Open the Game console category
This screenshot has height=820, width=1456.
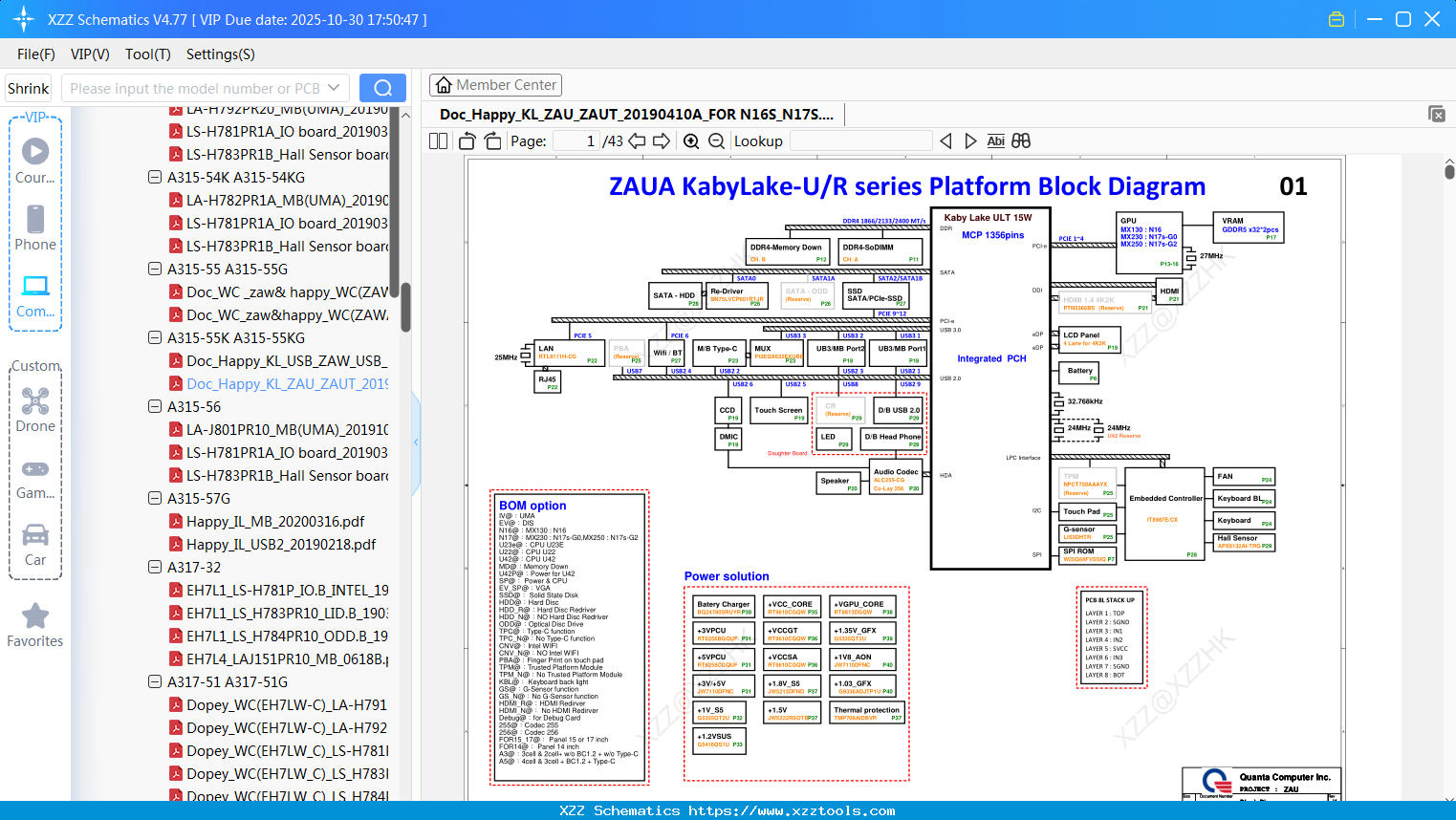point(35,478)
